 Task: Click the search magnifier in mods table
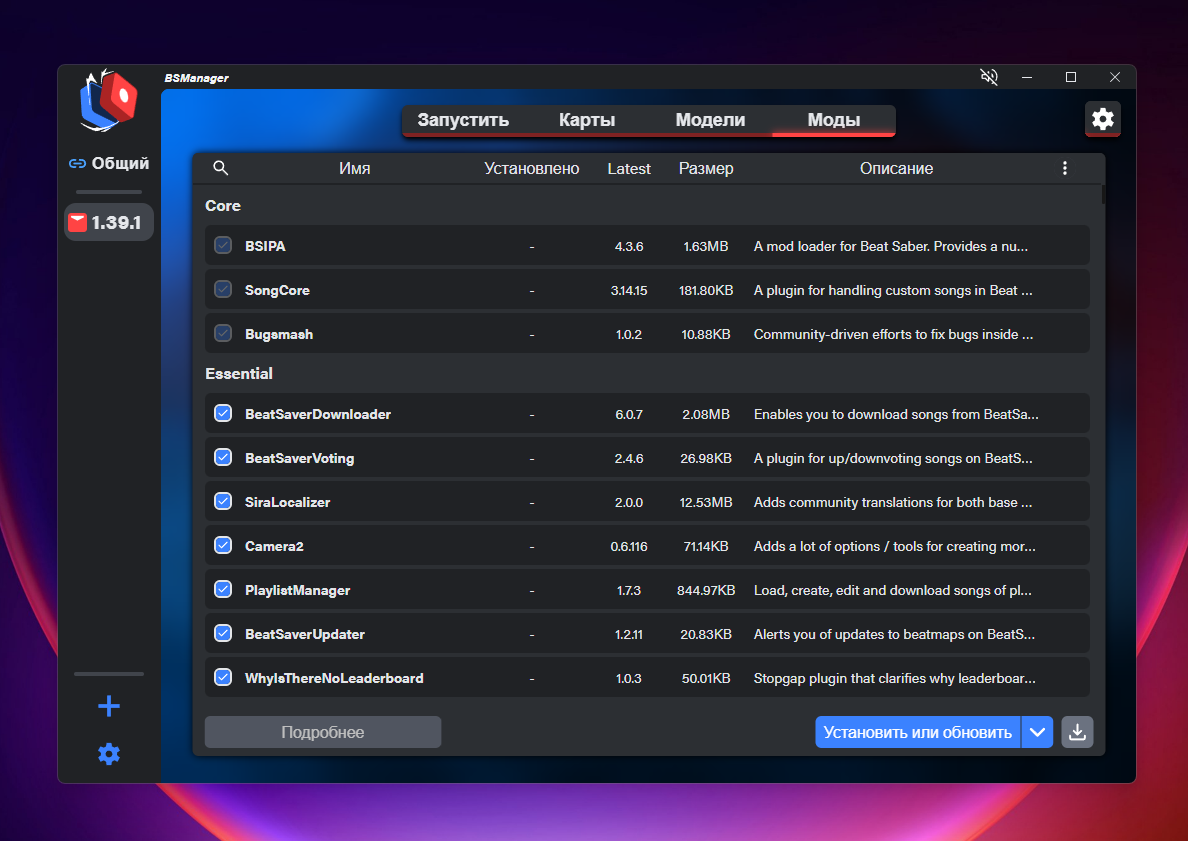click(221, 168)
